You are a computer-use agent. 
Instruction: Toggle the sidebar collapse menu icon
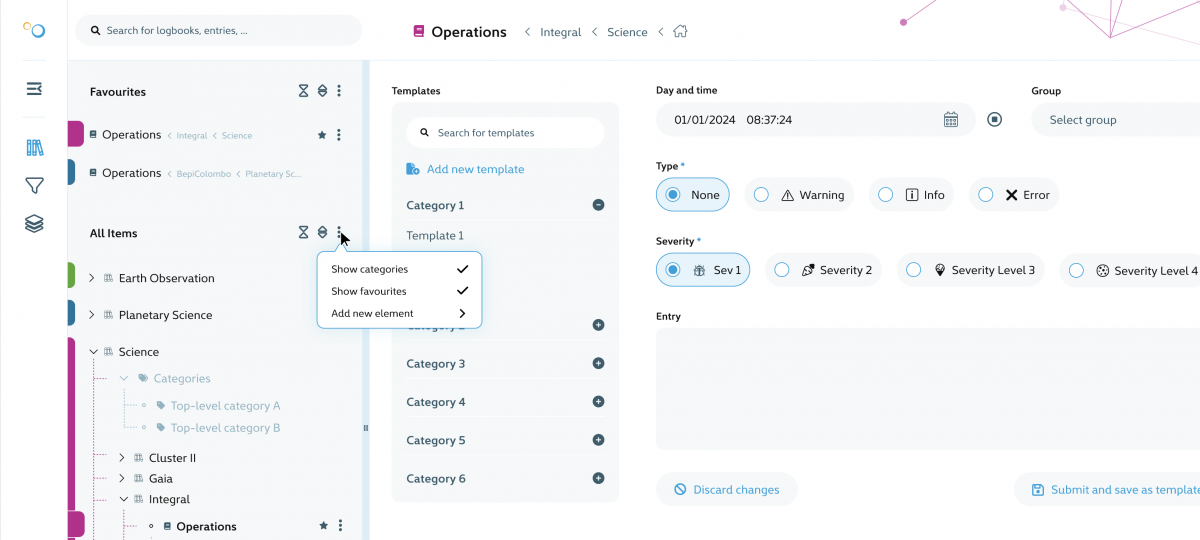34,89
